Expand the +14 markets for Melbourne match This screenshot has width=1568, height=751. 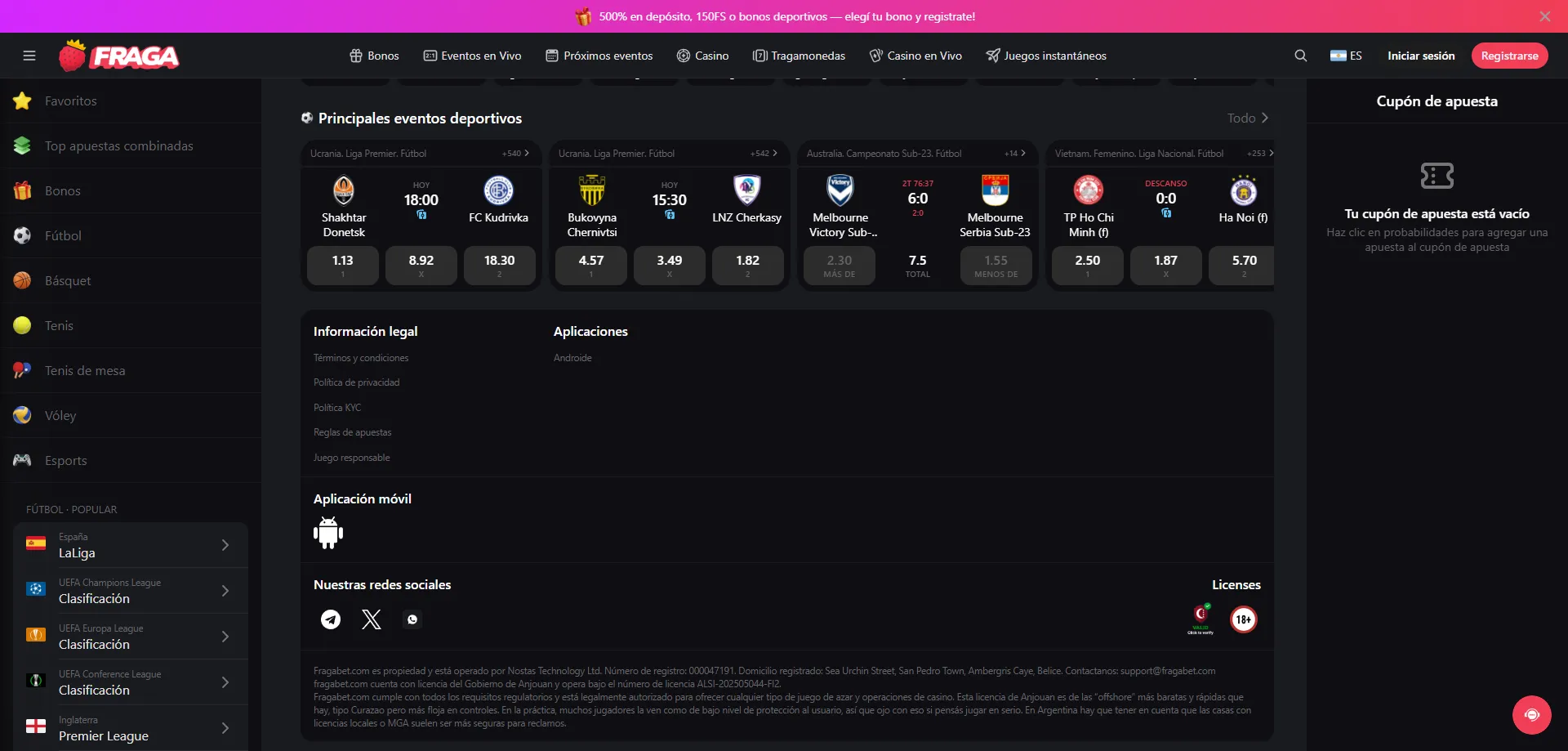1015,154
